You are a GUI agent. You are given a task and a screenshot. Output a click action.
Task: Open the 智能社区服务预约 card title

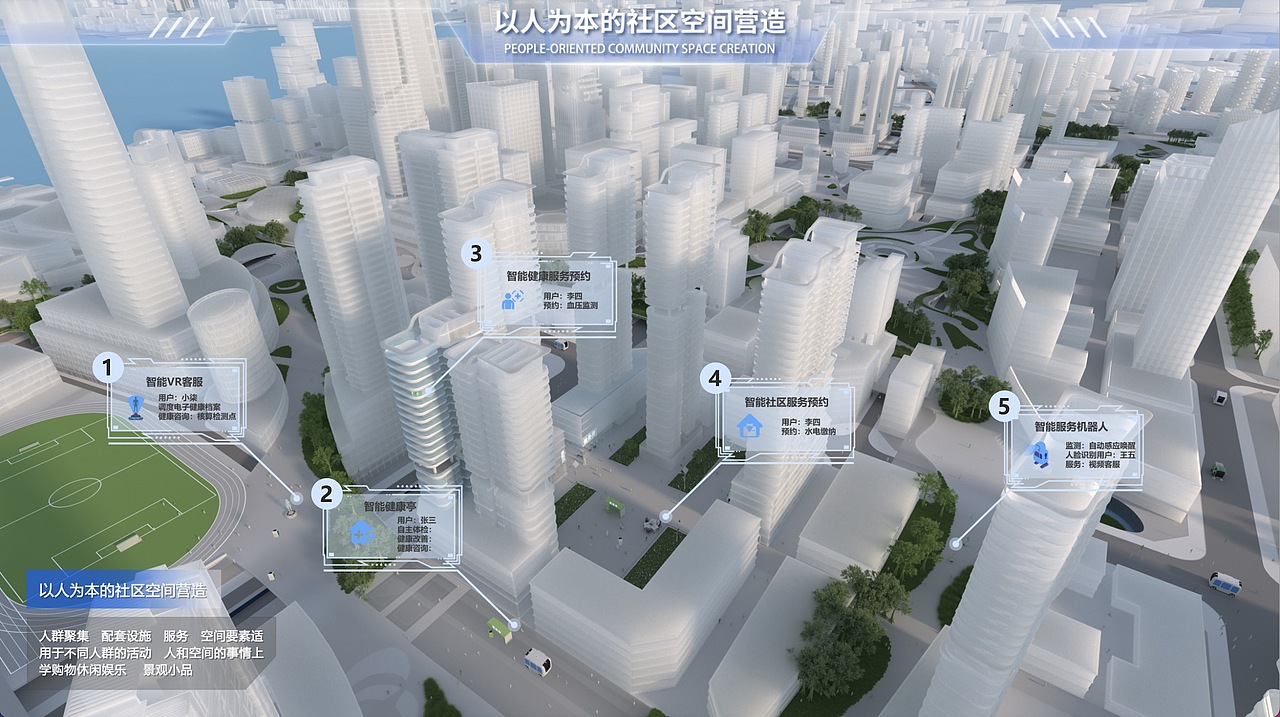click(x=786, y=402)
